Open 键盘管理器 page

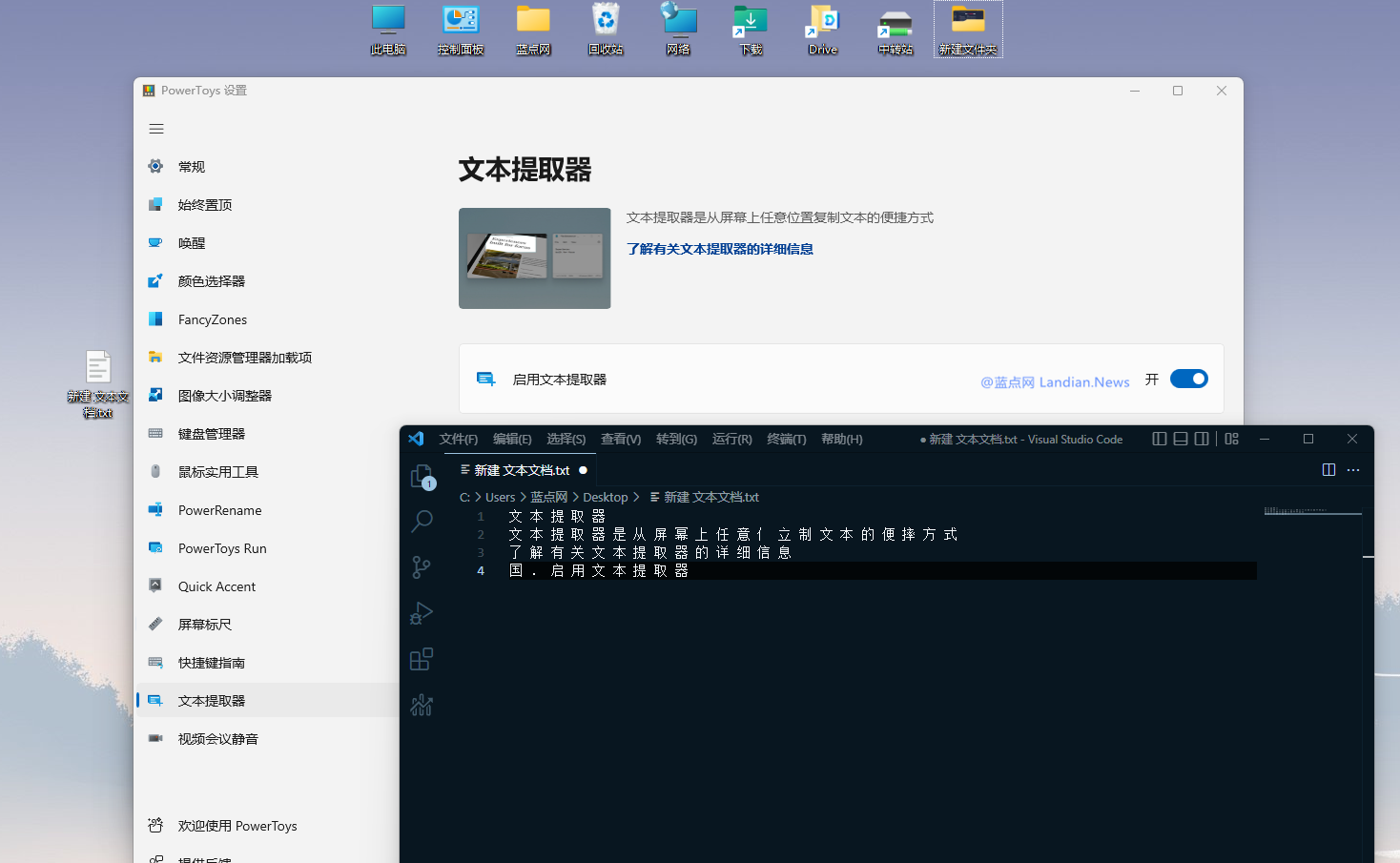click(x=266, y=434)
